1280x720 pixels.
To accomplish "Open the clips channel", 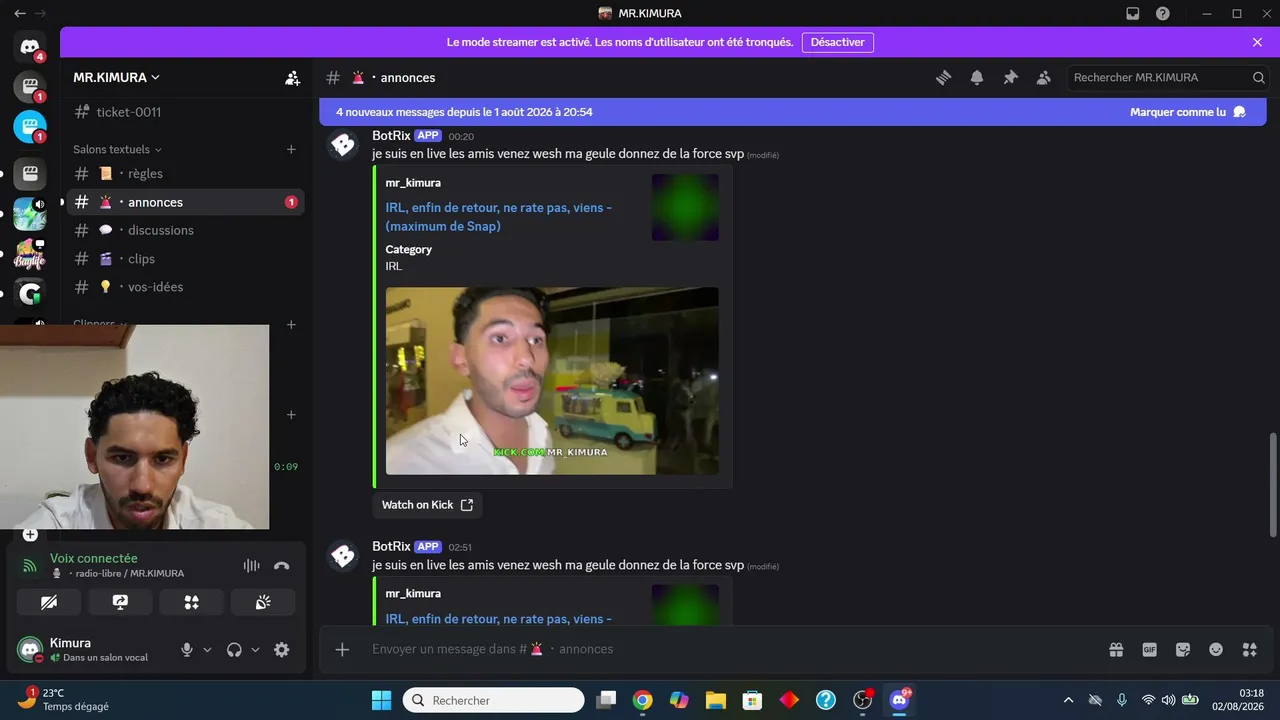I will click(x=186, y=258).
